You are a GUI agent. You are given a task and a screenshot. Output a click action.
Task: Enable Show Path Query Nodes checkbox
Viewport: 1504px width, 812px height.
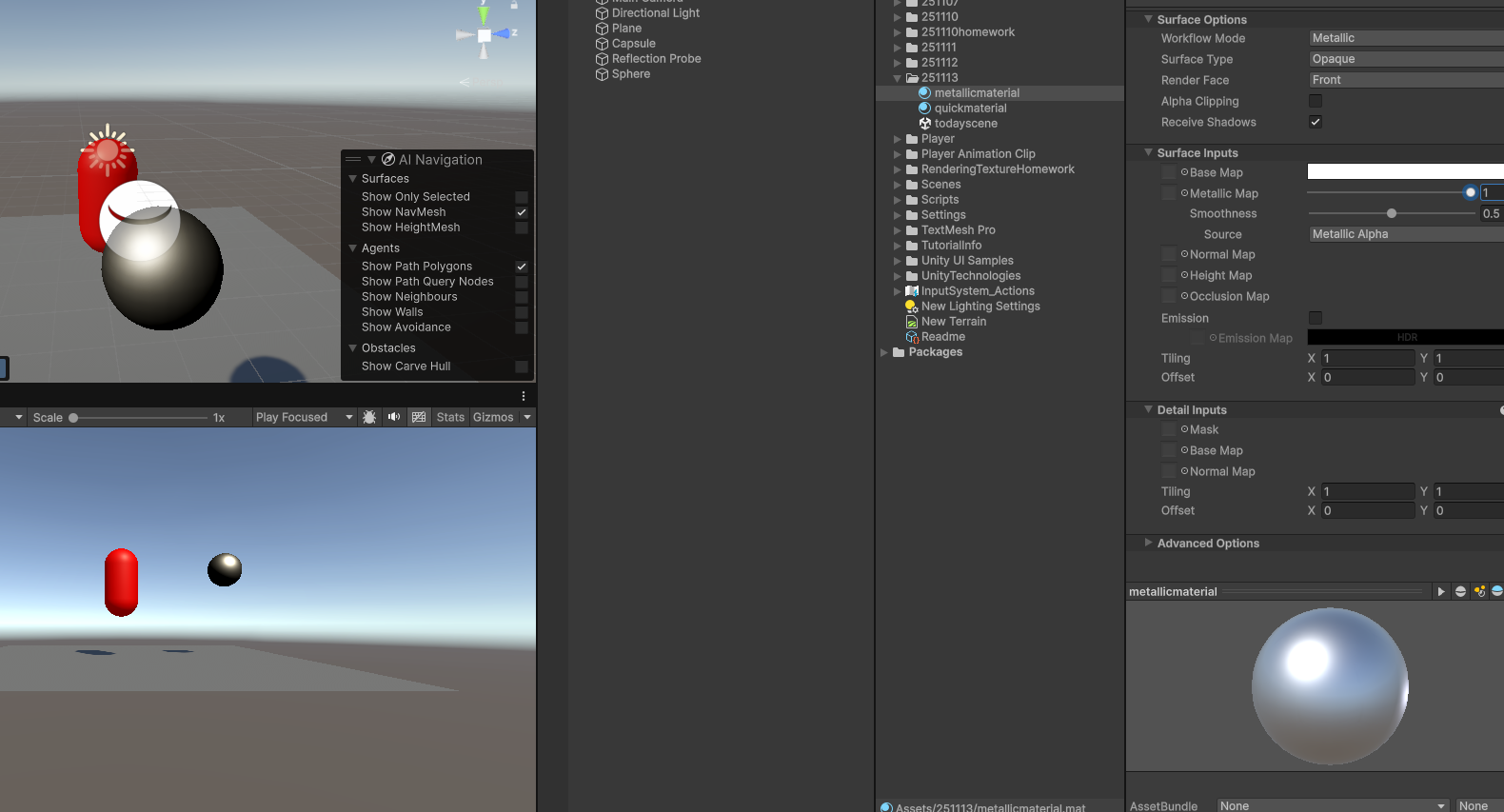pos(522,282)
